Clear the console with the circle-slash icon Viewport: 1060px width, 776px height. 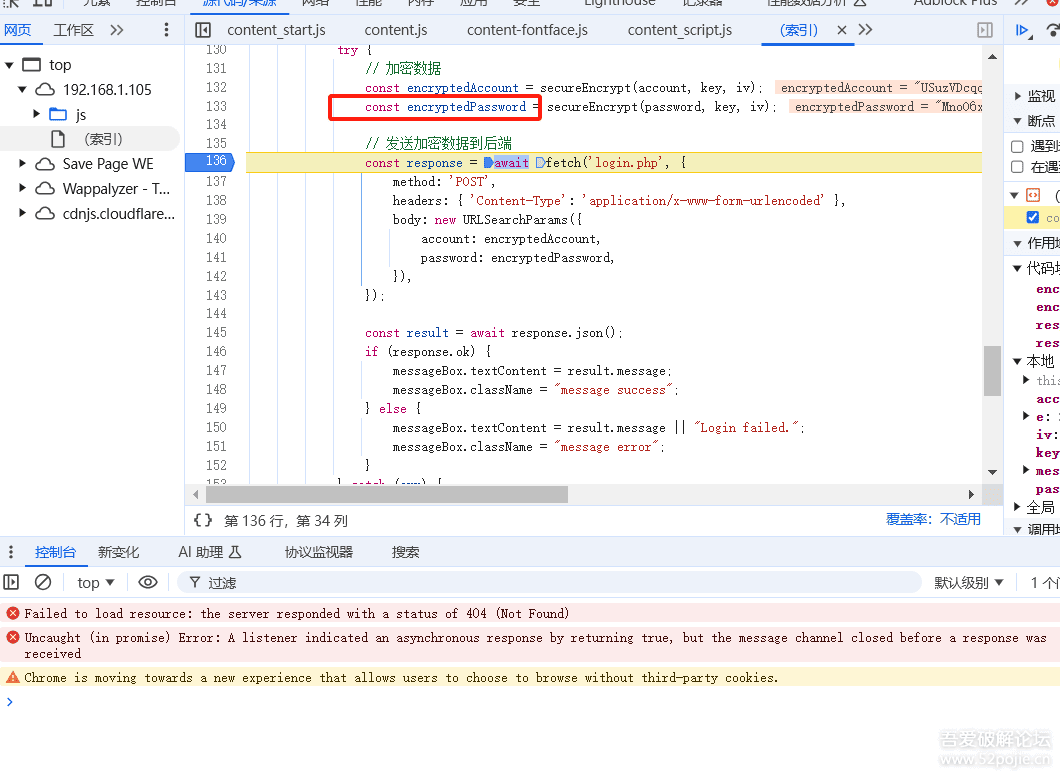tap(43, 582)
